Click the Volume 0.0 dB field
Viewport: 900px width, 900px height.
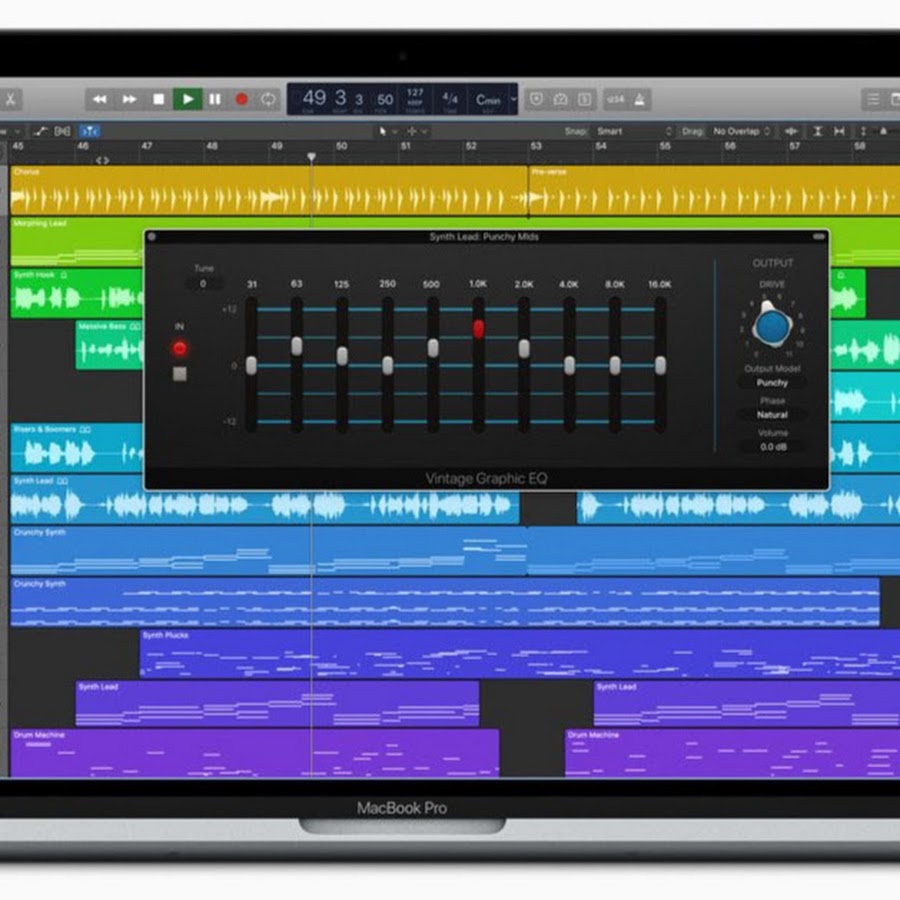pyautogui.click(x=773, y=447)
